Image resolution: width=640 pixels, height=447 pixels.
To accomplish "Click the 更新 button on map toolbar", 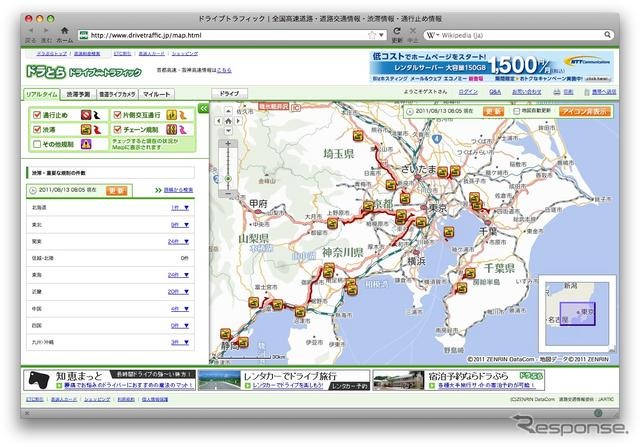I will [x=493, y=111].
